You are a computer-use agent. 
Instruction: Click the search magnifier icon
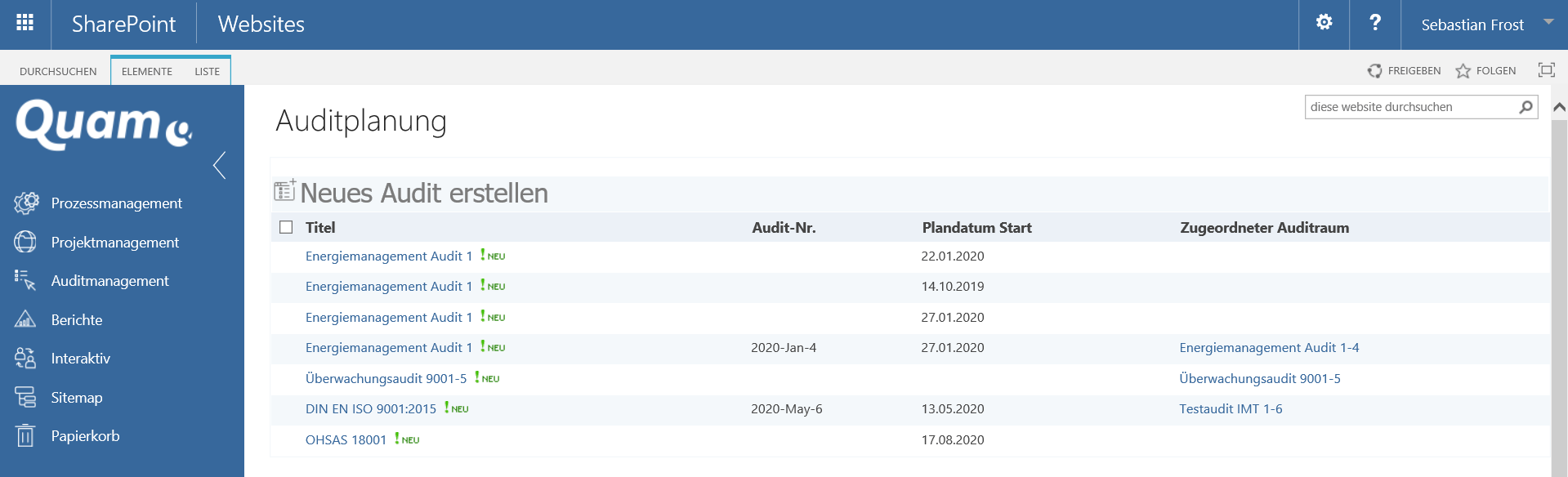click(1526, 107)
